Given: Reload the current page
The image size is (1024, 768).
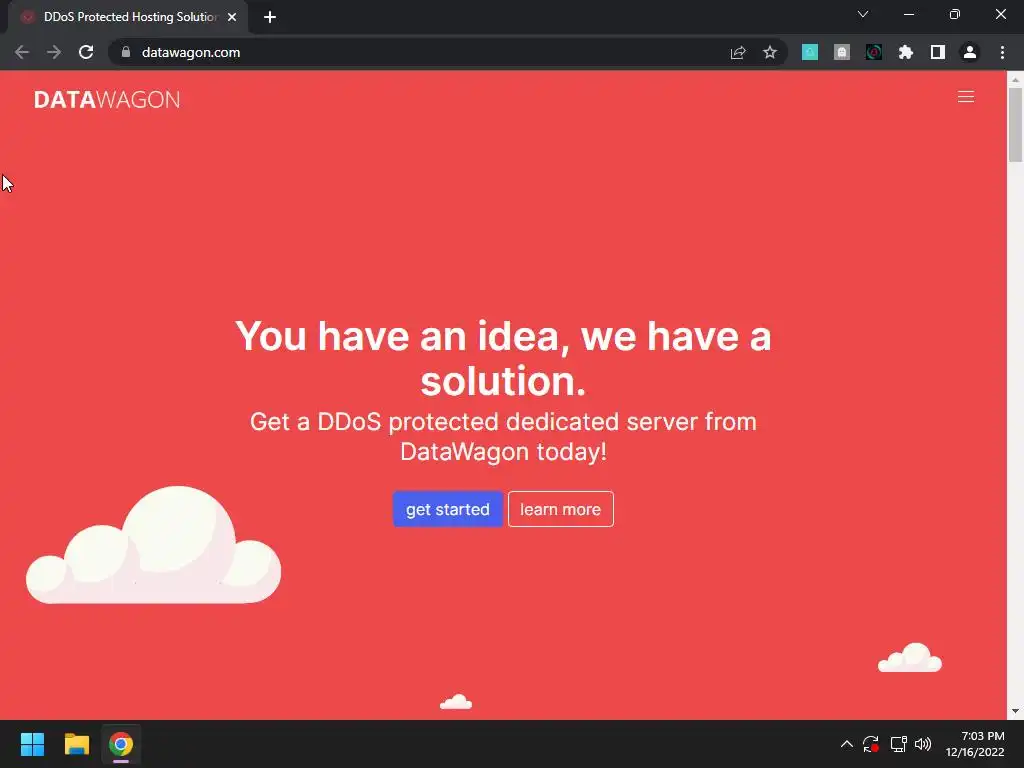Looking at the screenshot, I should coord(86,52).
